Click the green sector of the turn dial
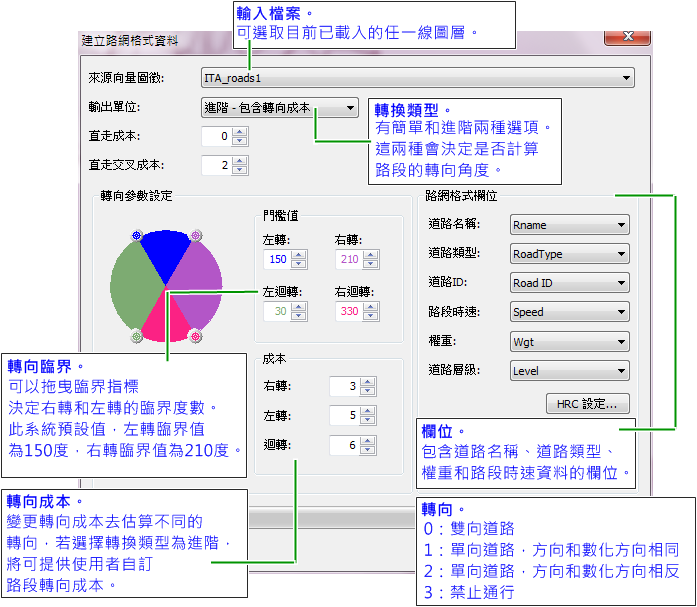 coord(133,287)
